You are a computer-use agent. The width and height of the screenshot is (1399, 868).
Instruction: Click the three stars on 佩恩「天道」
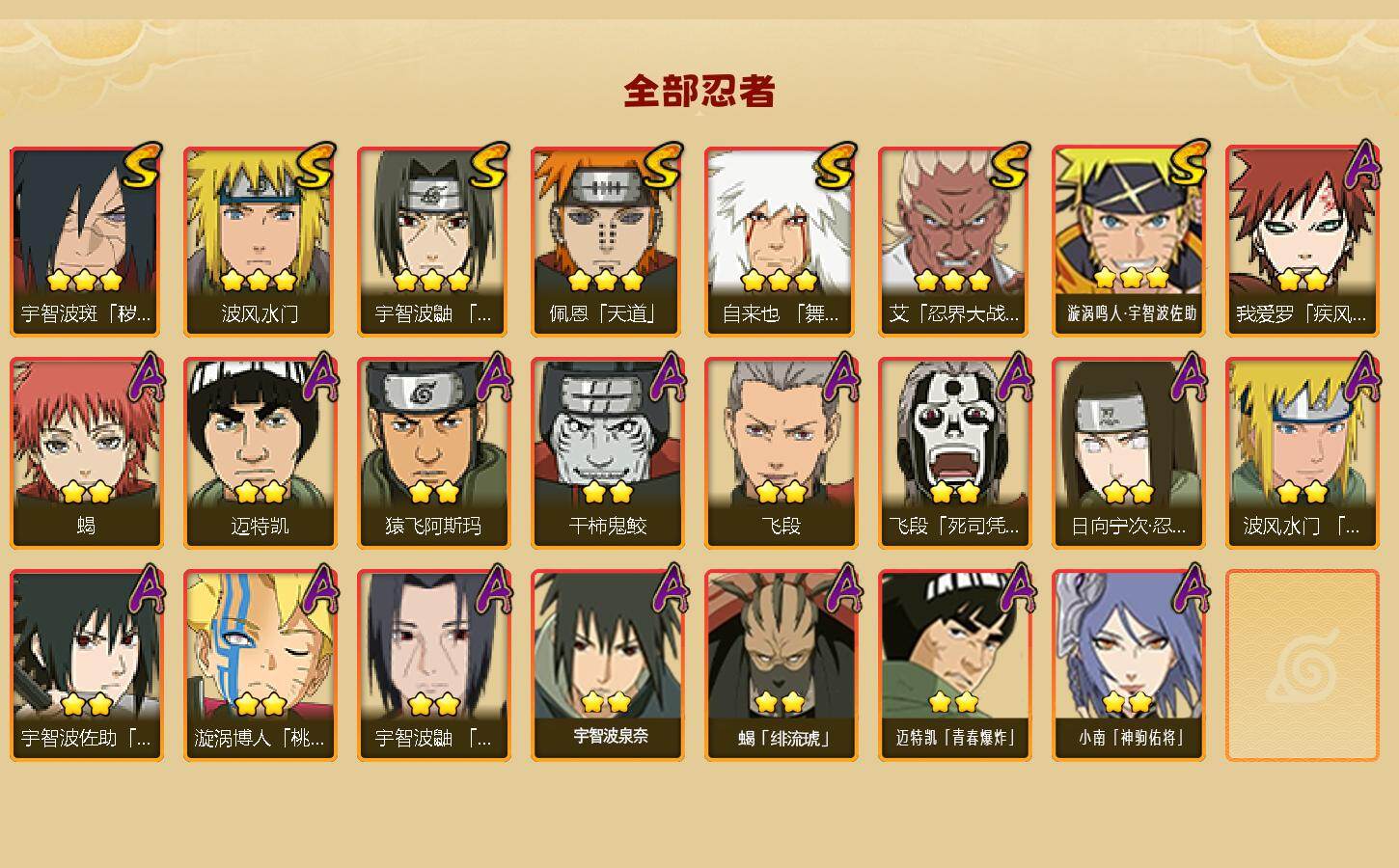click(606, 281)
